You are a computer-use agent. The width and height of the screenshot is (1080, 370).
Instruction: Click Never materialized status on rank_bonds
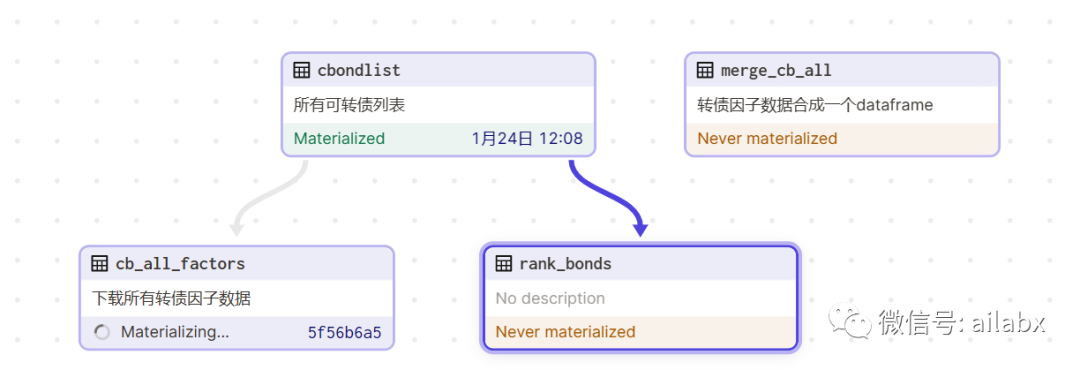tap(565, 331)
